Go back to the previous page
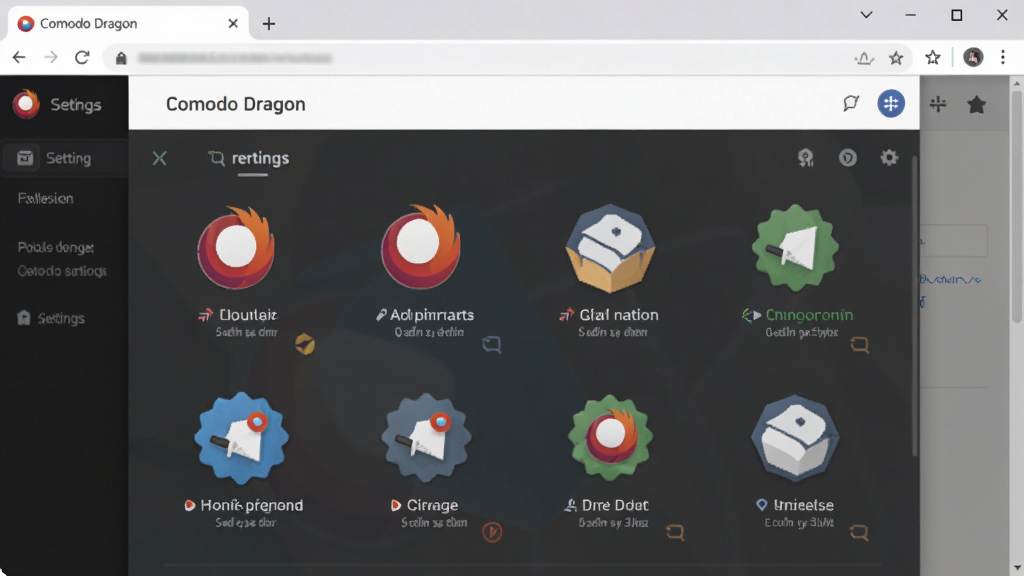The width and height of the screenshot is (1024, 576). click(x=19, y=57)
